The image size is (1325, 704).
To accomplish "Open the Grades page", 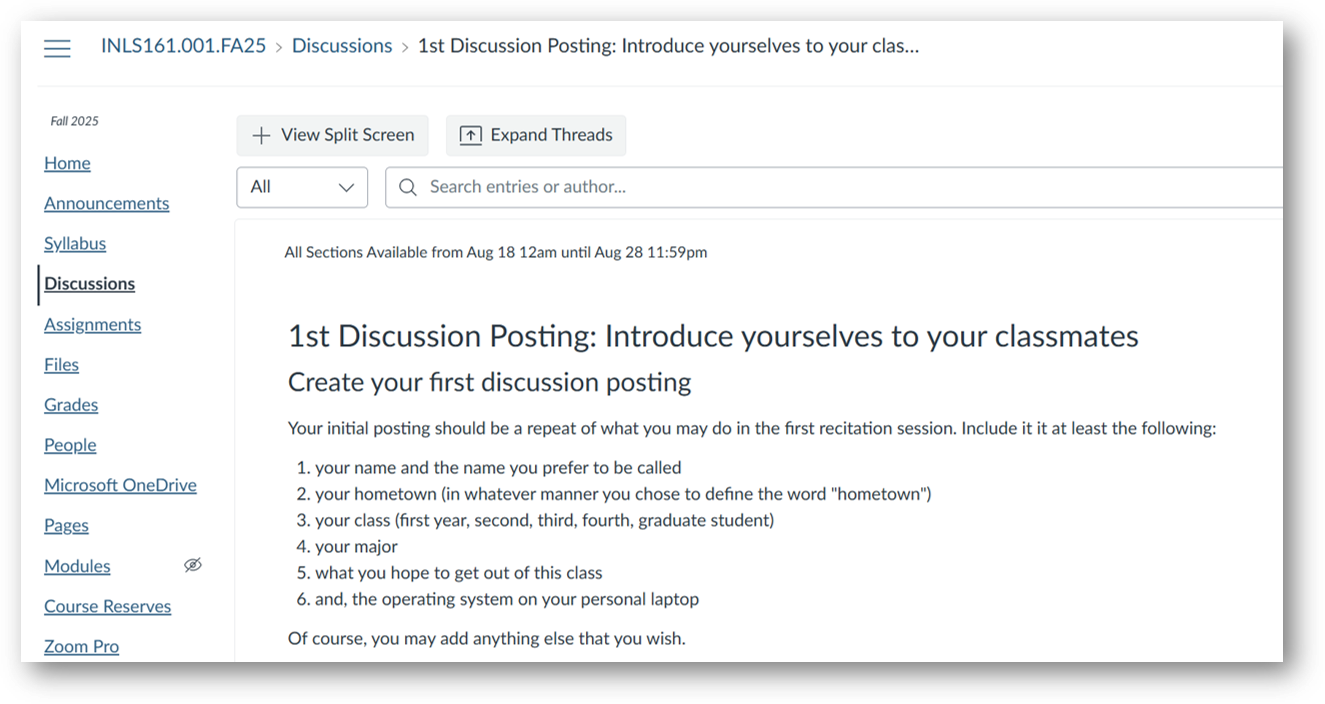I will (71, 404).
